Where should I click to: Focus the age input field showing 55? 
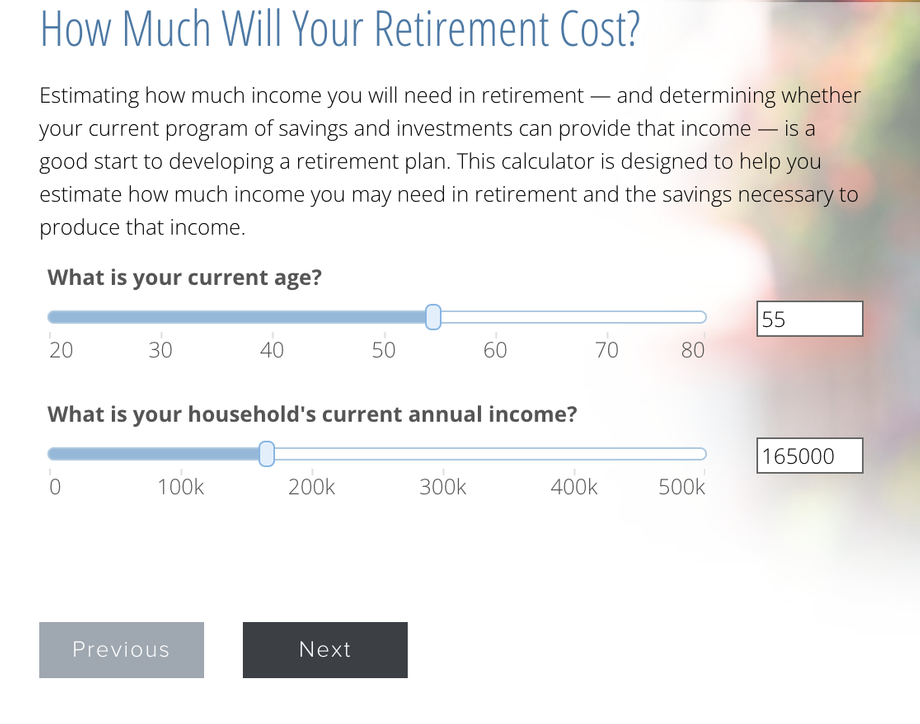coord(810,319)
